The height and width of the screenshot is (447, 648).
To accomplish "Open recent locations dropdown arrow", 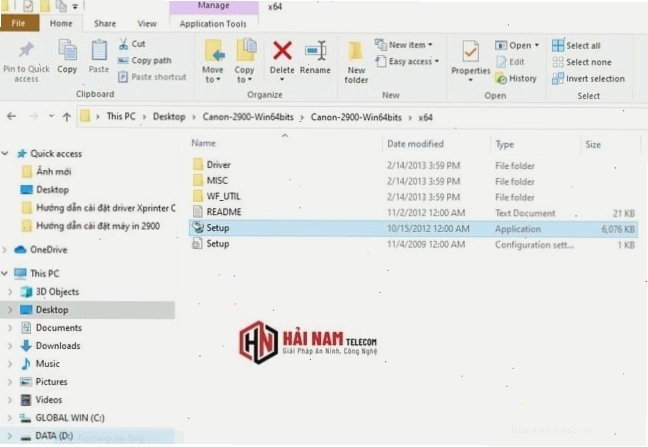I will coord(51,117).
